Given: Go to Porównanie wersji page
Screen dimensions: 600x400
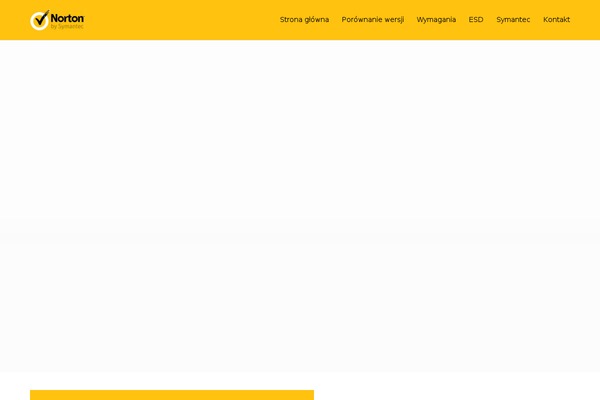Looking at the screenshot, I should click(372, 20).
